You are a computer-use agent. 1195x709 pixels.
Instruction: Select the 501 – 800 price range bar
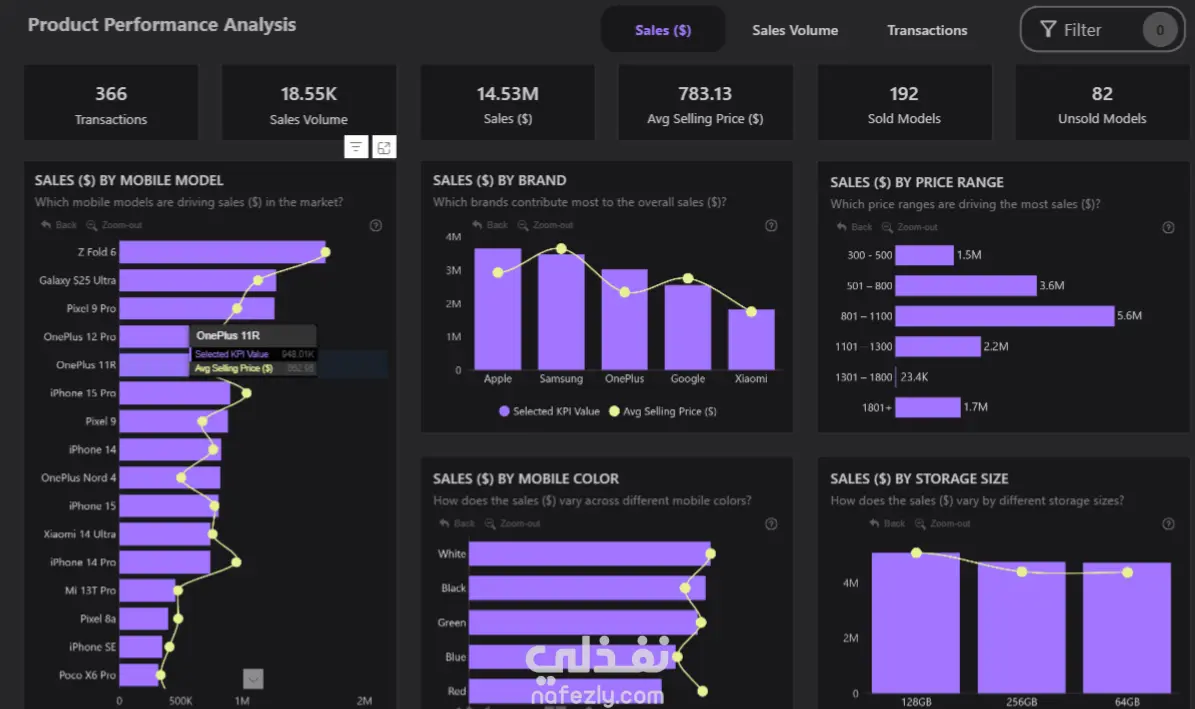point(966,286)
